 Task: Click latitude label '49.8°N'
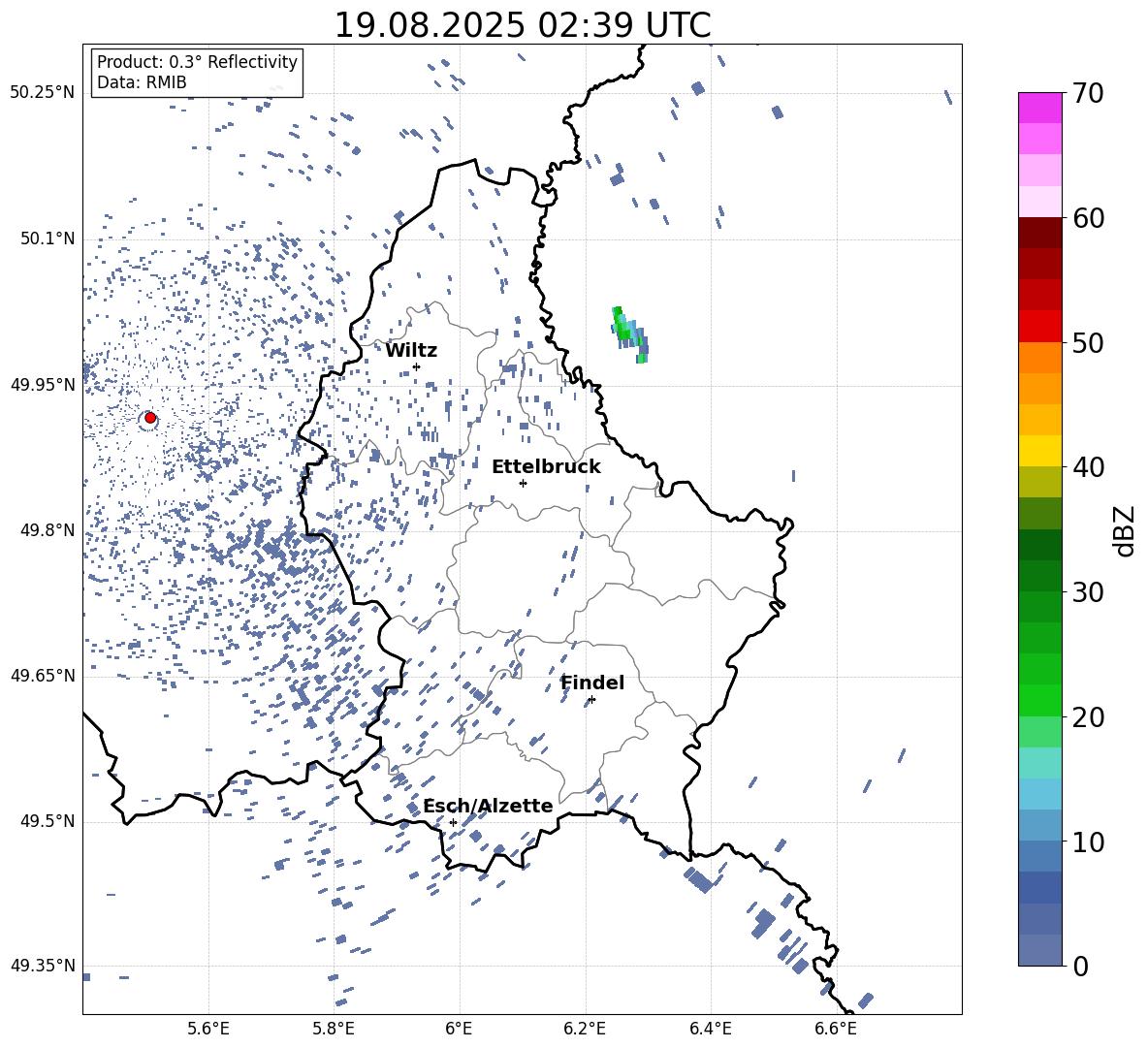[47, 530]
